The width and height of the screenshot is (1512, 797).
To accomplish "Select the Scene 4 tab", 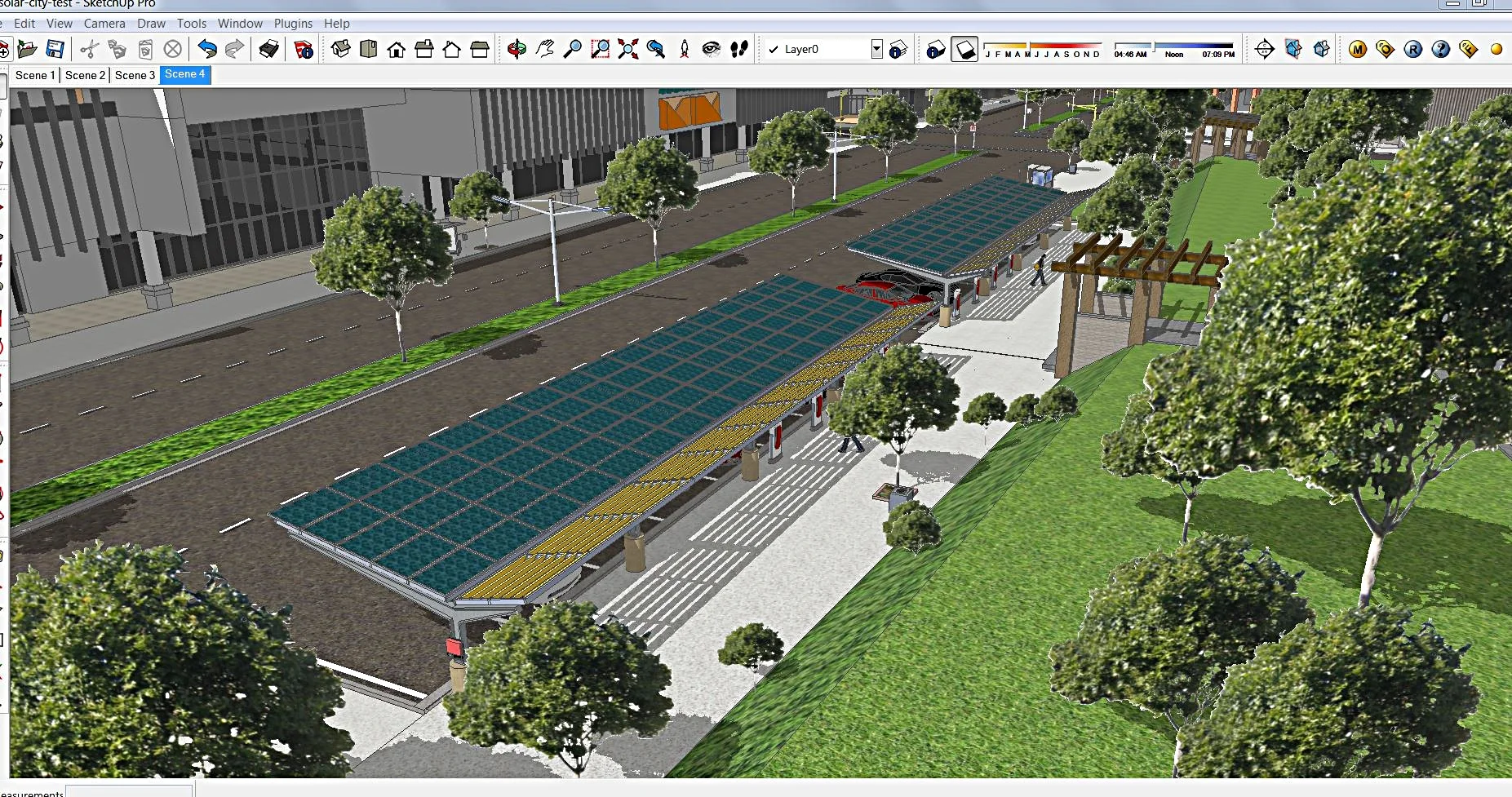I will [x=185, y=74].
